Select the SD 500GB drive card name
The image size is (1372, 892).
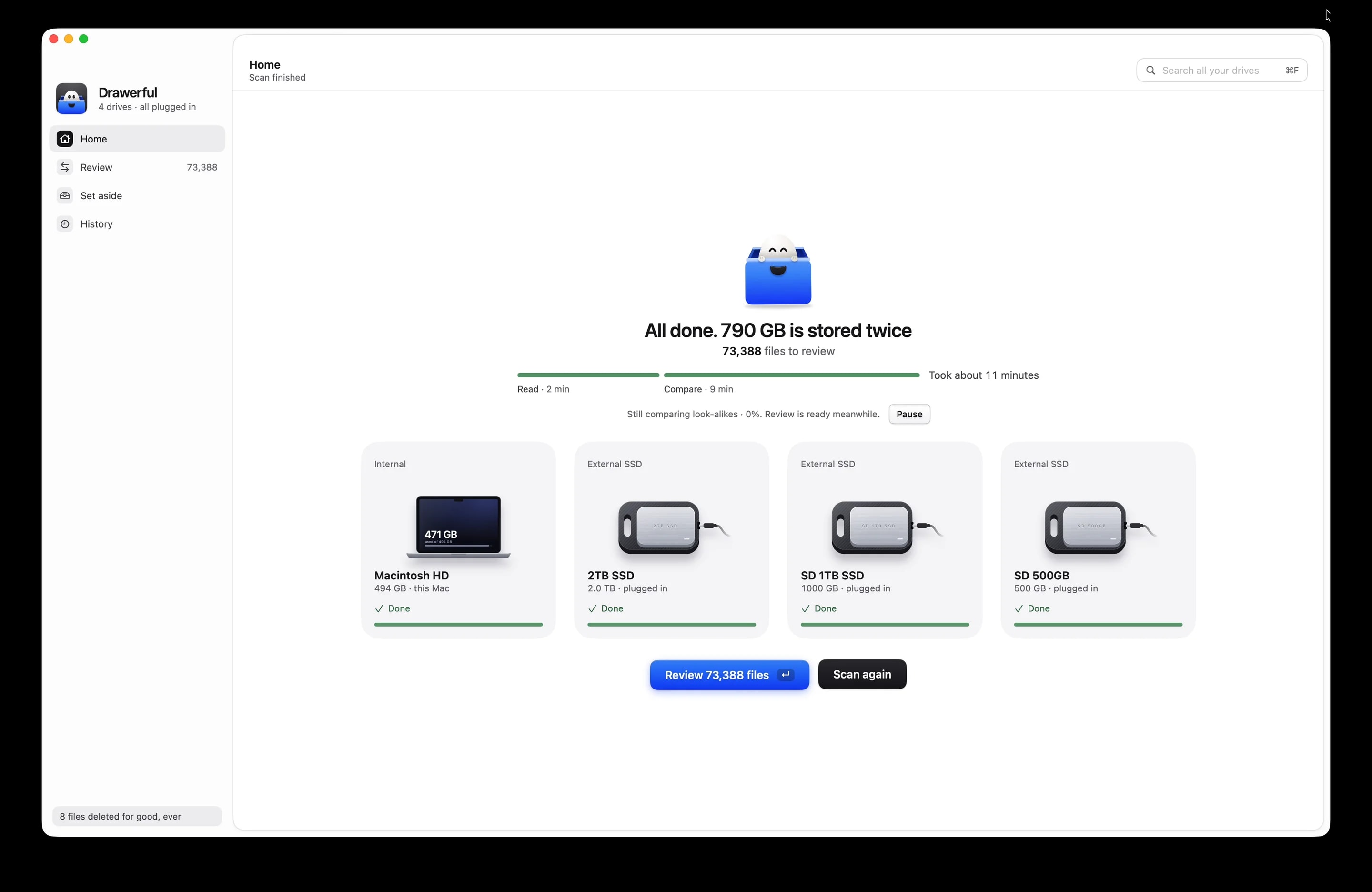(1041, 576)
